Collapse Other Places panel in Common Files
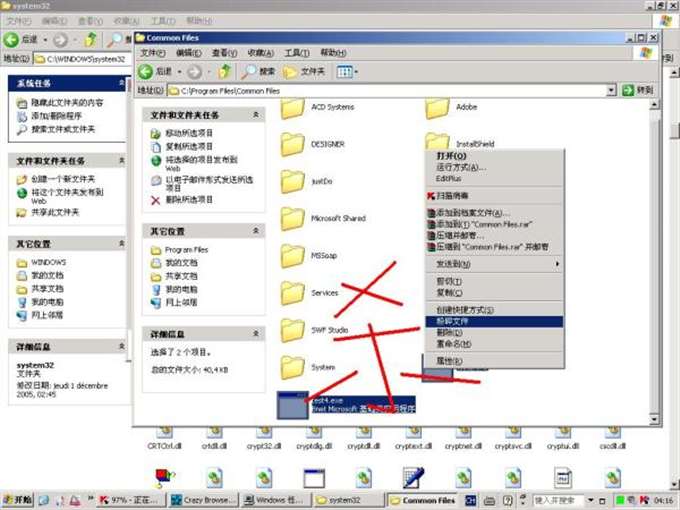Screen dimensions: 680x510 [256, 231]
